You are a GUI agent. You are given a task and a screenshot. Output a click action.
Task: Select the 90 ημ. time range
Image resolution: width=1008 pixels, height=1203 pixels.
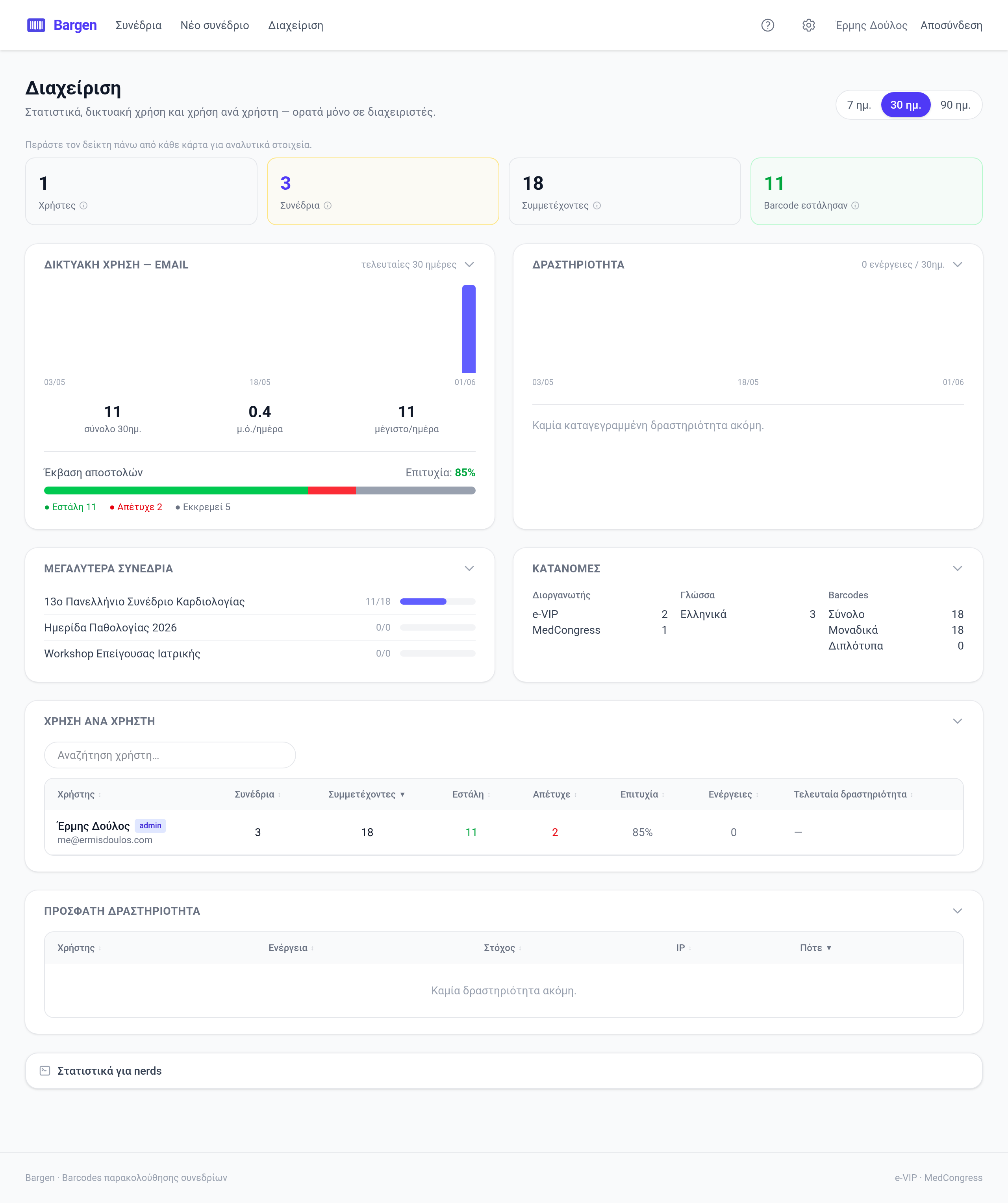click(955, 105)
